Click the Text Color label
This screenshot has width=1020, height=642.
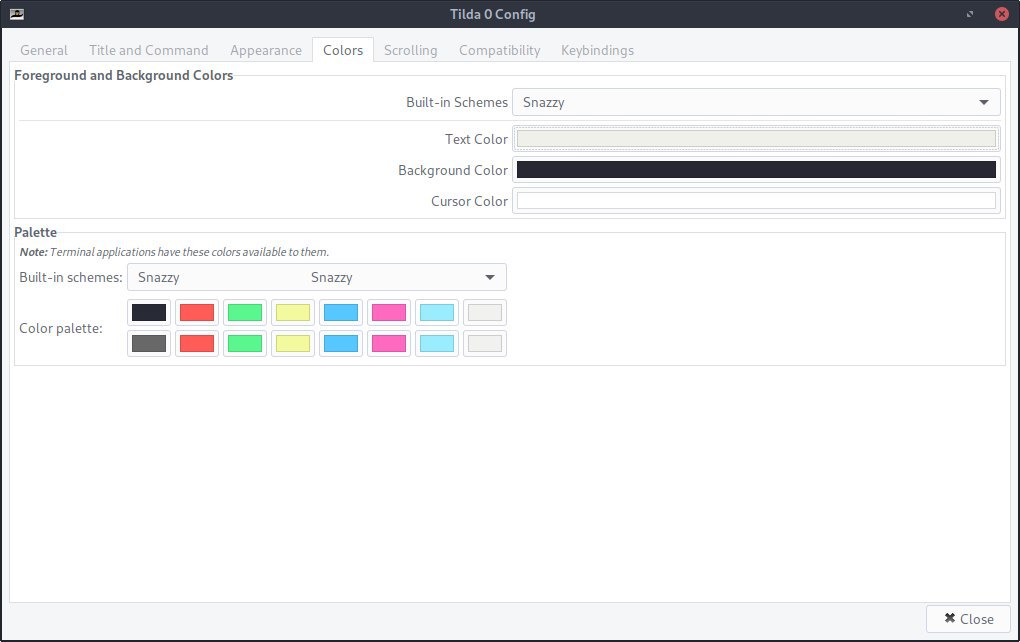[x=476, y=139]
